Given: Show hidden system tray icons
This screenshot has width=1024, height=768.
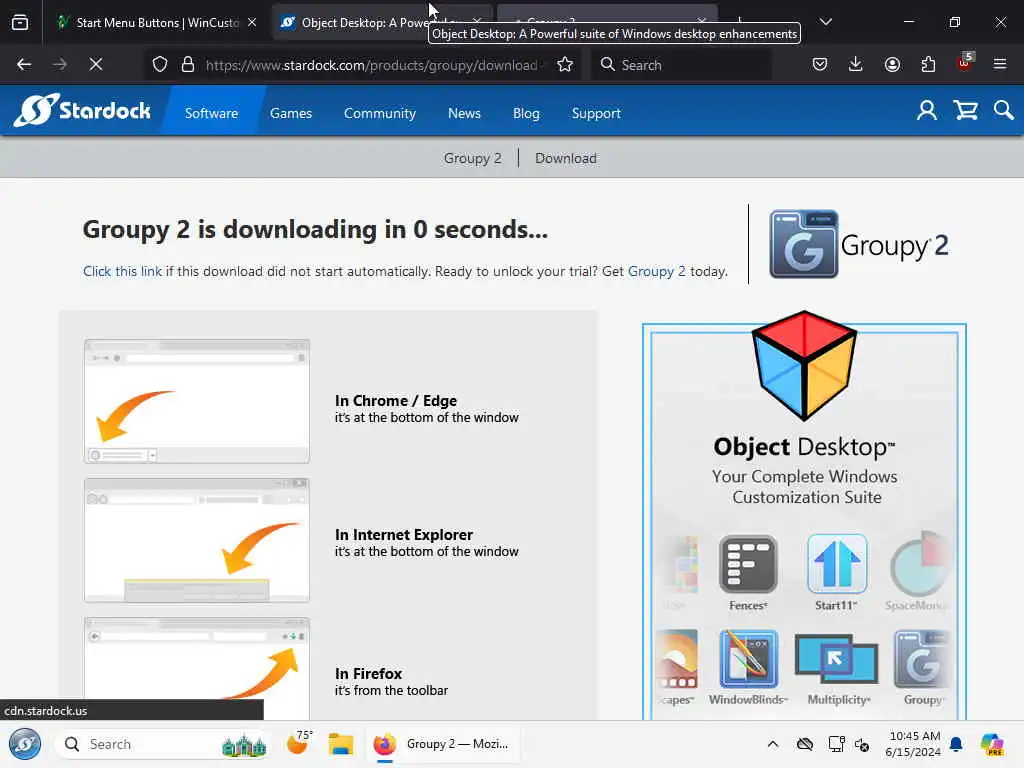Looking at the screenshot, I should point(773,744).
